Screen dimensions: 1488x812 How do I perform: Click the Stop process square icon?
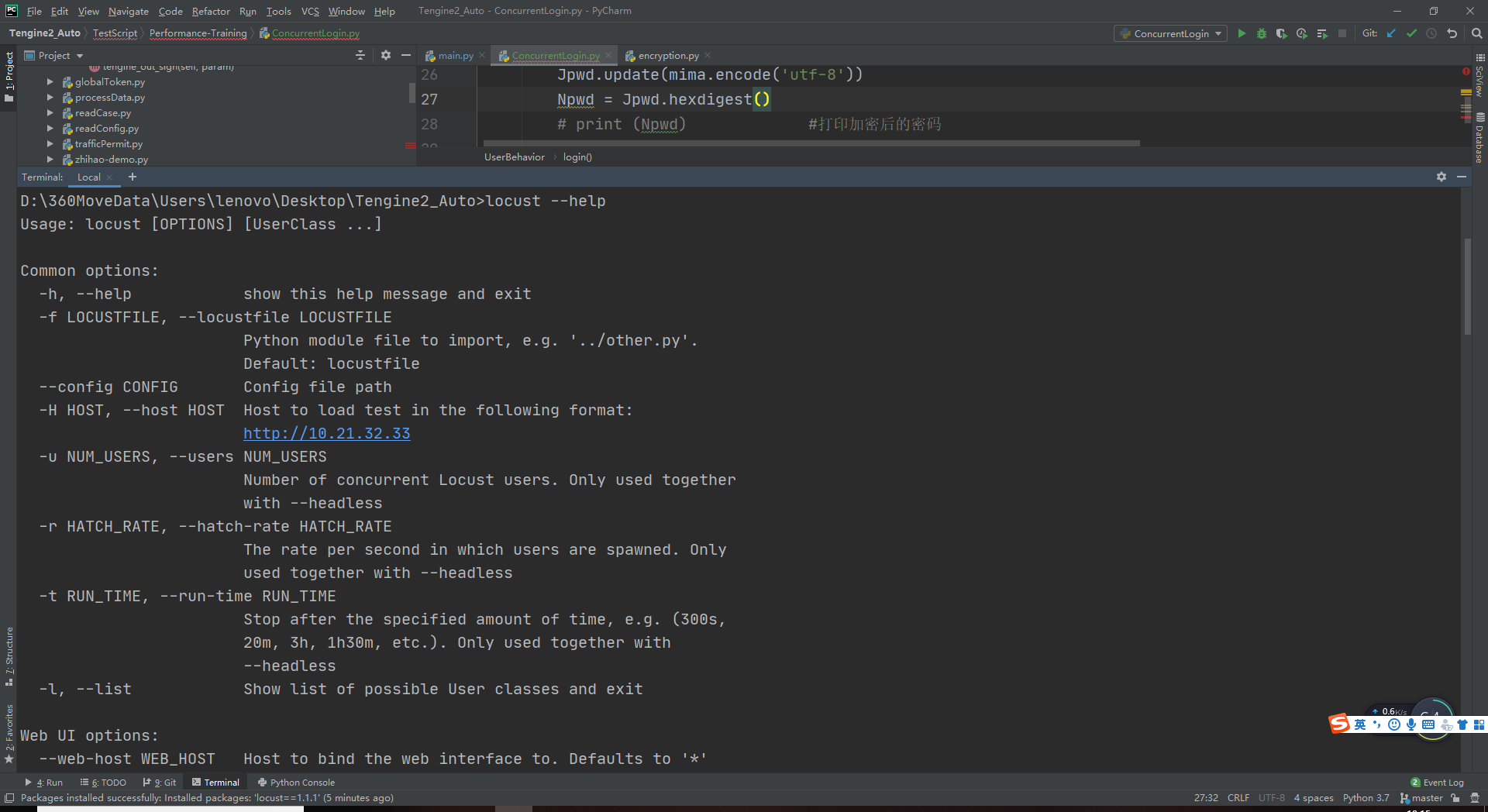pos(1342,33)
